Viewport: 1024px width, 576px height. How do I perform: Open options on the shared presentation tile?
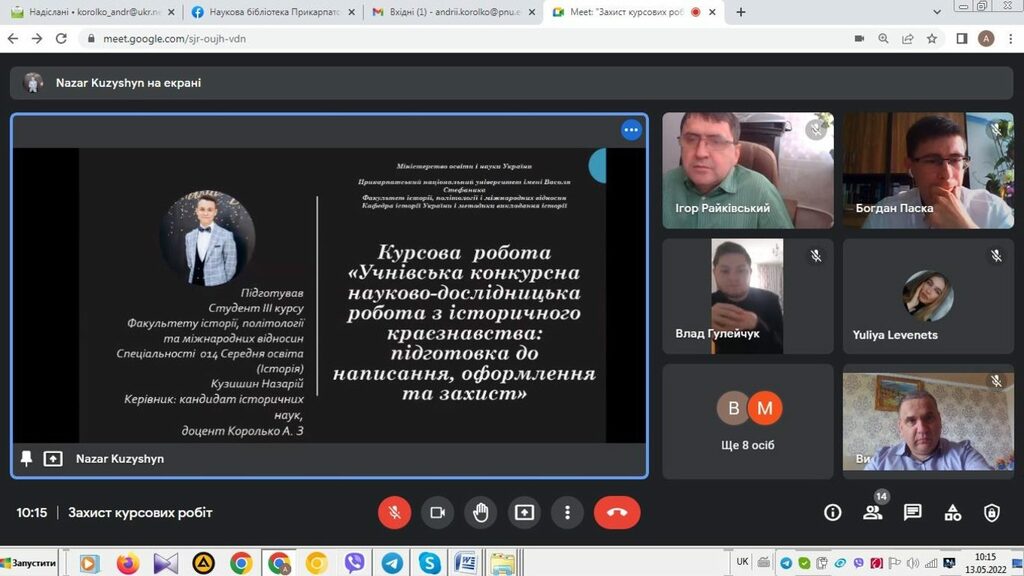631,130
